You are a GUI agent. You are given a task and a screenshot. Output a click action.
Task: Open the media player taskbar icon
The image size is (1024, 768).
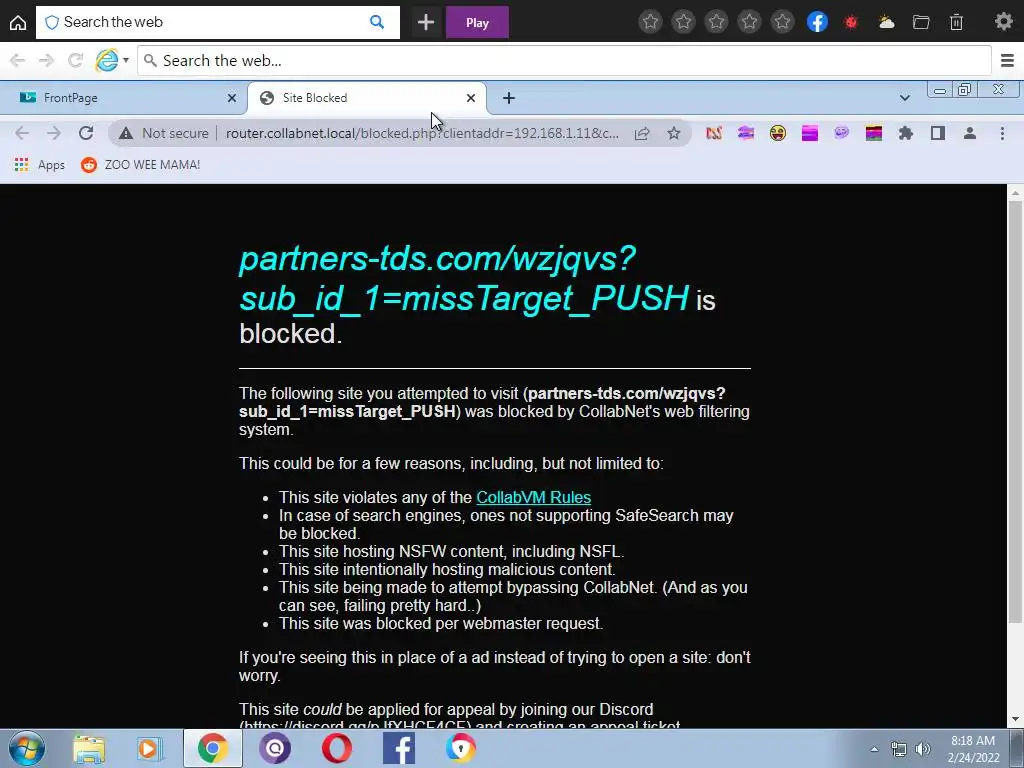coord(150,748)
